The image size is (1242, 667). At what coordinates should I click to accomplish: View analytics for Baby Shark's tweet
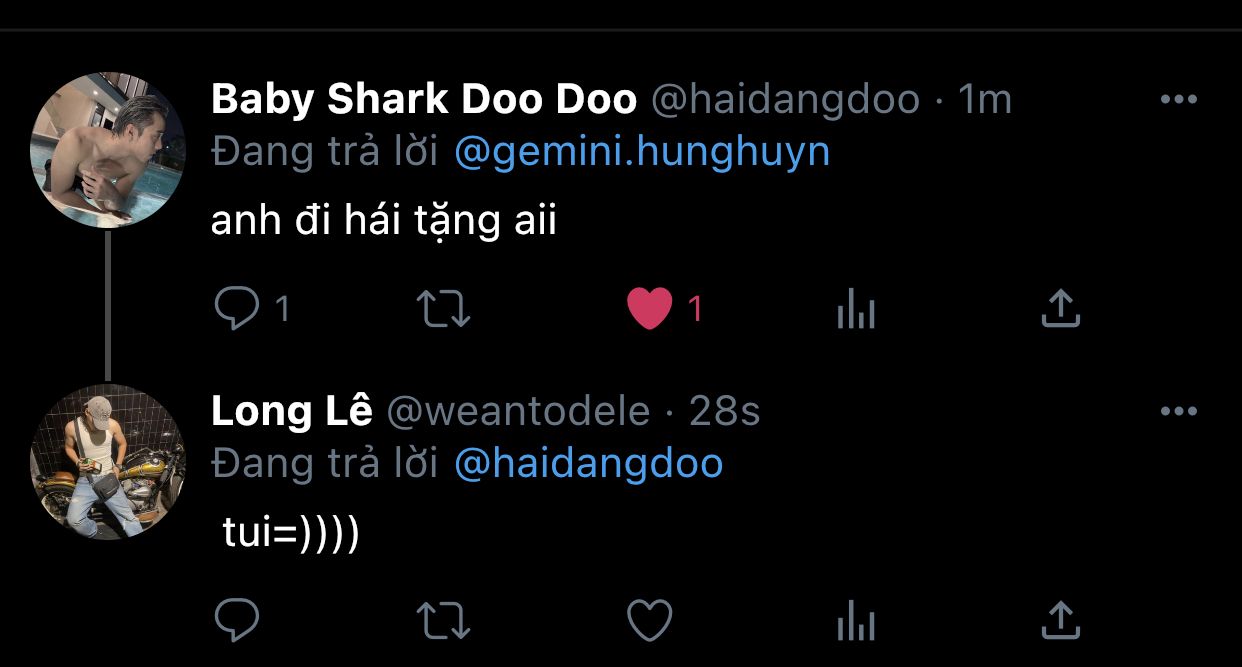[856, 309]
